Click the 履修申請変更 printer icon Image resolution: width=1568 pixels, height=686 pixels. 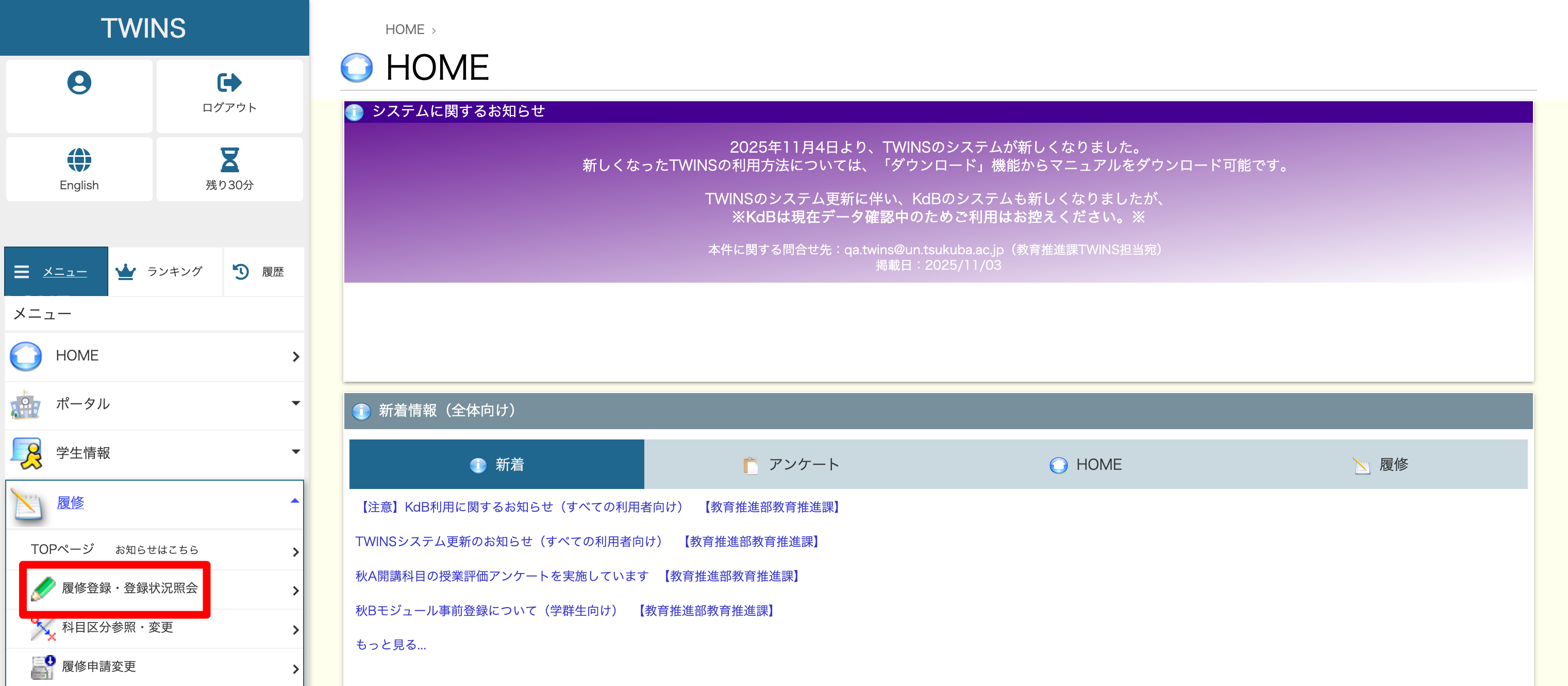point(43,667)
